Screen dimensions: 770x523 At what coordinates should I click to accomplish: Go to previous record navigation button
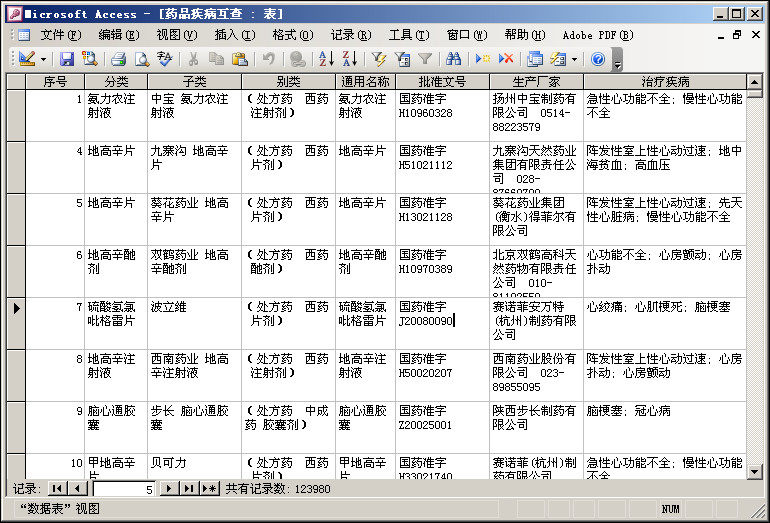pos(78,489)
